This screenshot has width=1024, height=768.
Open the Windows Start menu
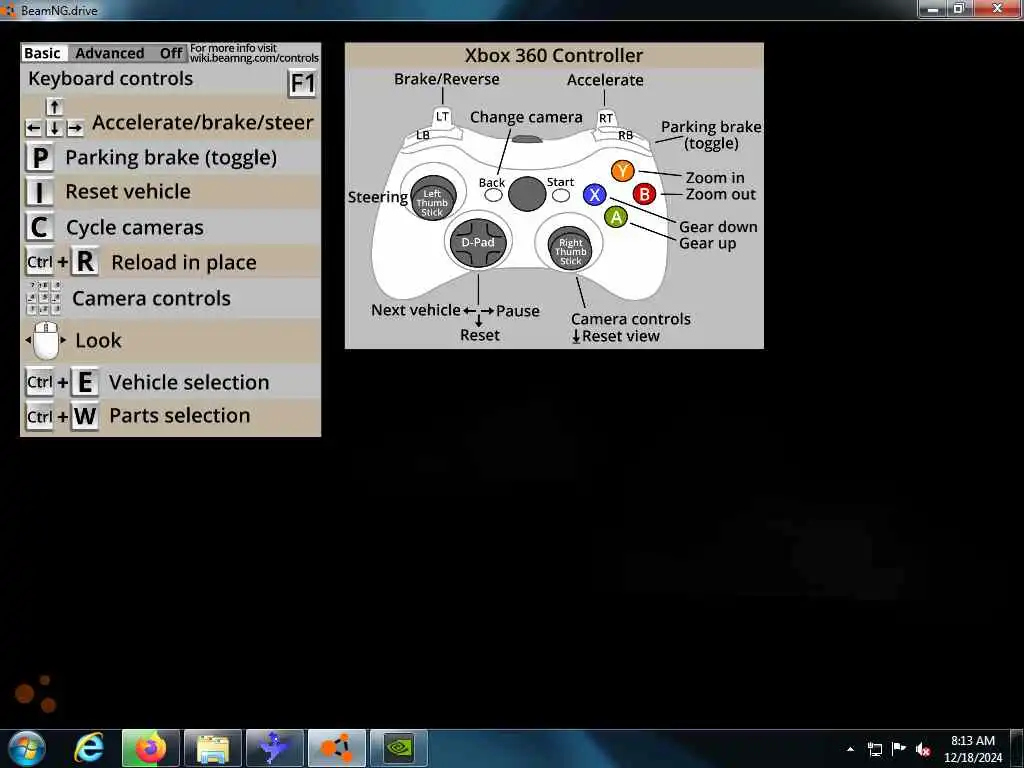click(26, 748)
